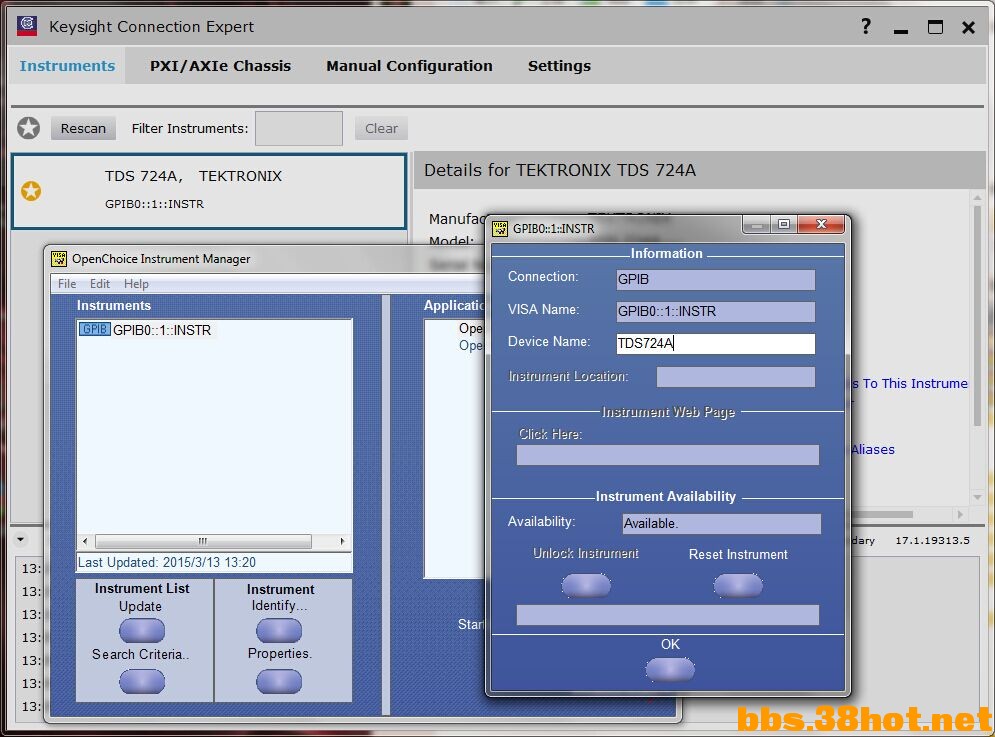Click the Instrument Location field
The width and height of the screenshot is (995, 737).
coord(735,376)
